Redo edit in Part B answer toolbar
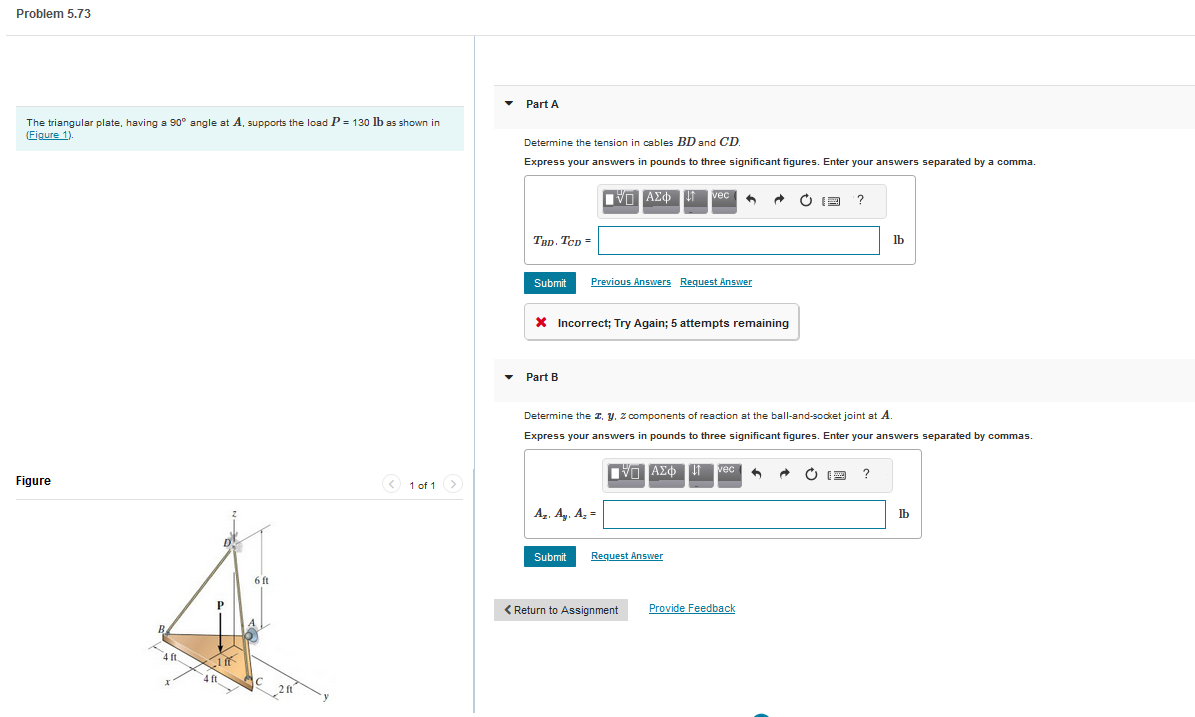 pos(784,475)
